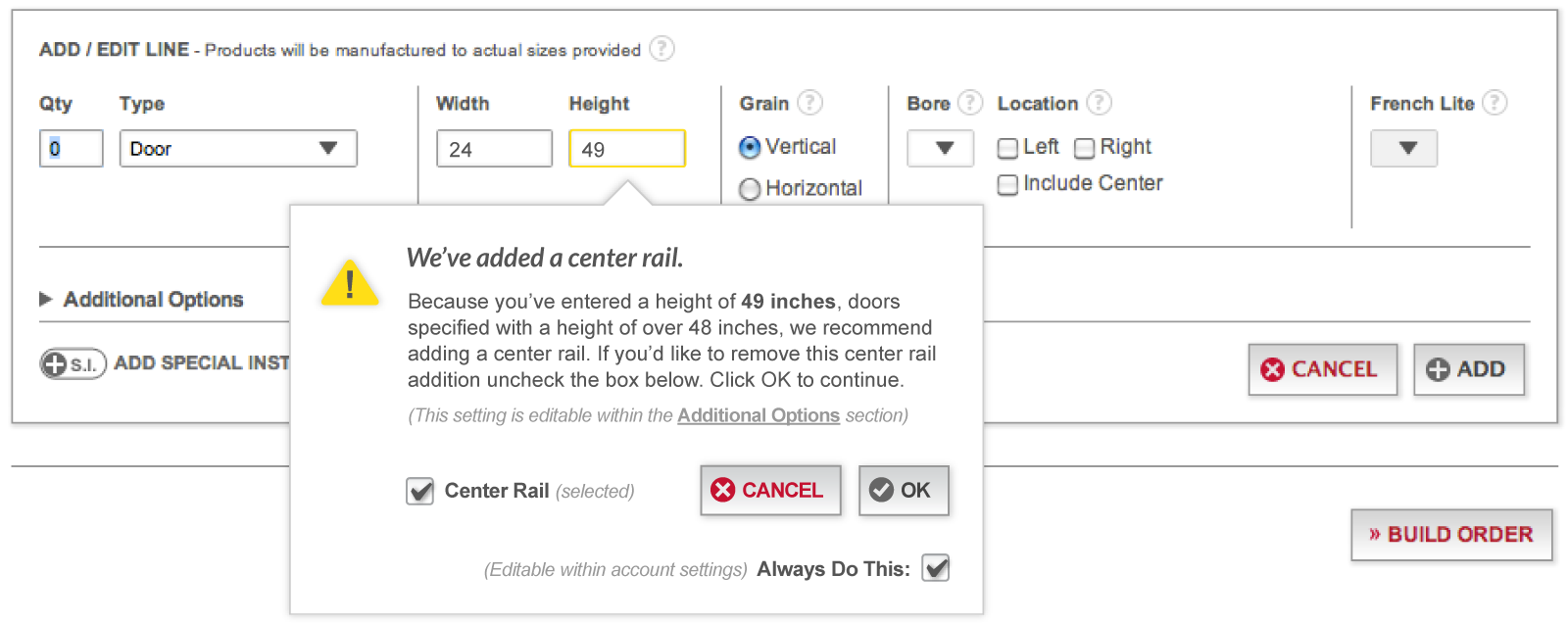Click OK in the center rail popup
Screen dimensions: 1568x623
tap(904, 490)
